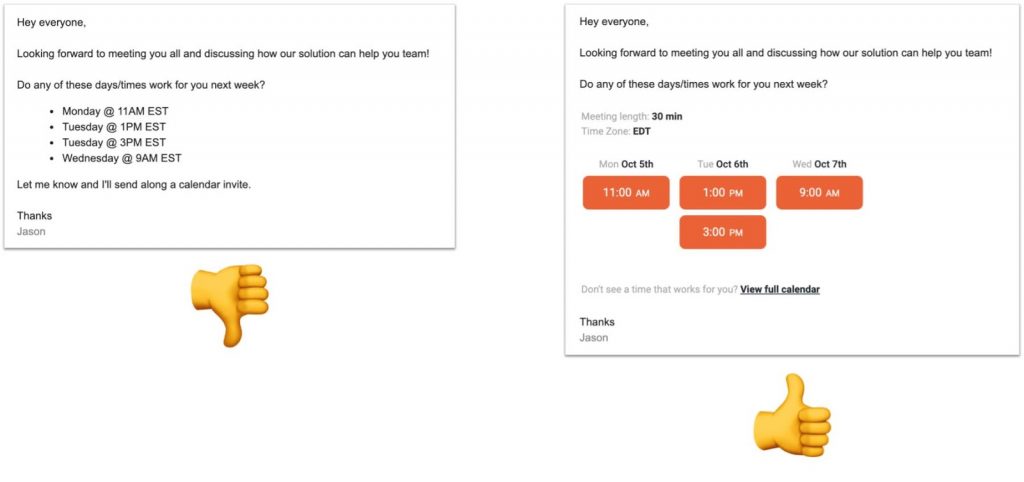This screenshot has width=1024, height=482.
Task: Select the 9:00 AM Wednesday time slot
Action: click(x=819, y=193)
